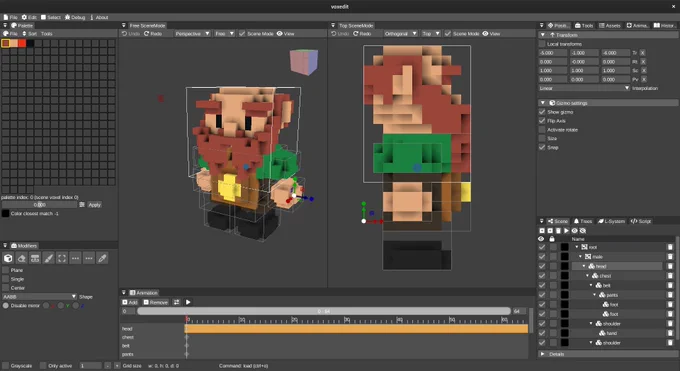Viewport: 680px width, 371px height.
Task: Enable the Activate rotate checkbox
Action: tap(542, 130)
